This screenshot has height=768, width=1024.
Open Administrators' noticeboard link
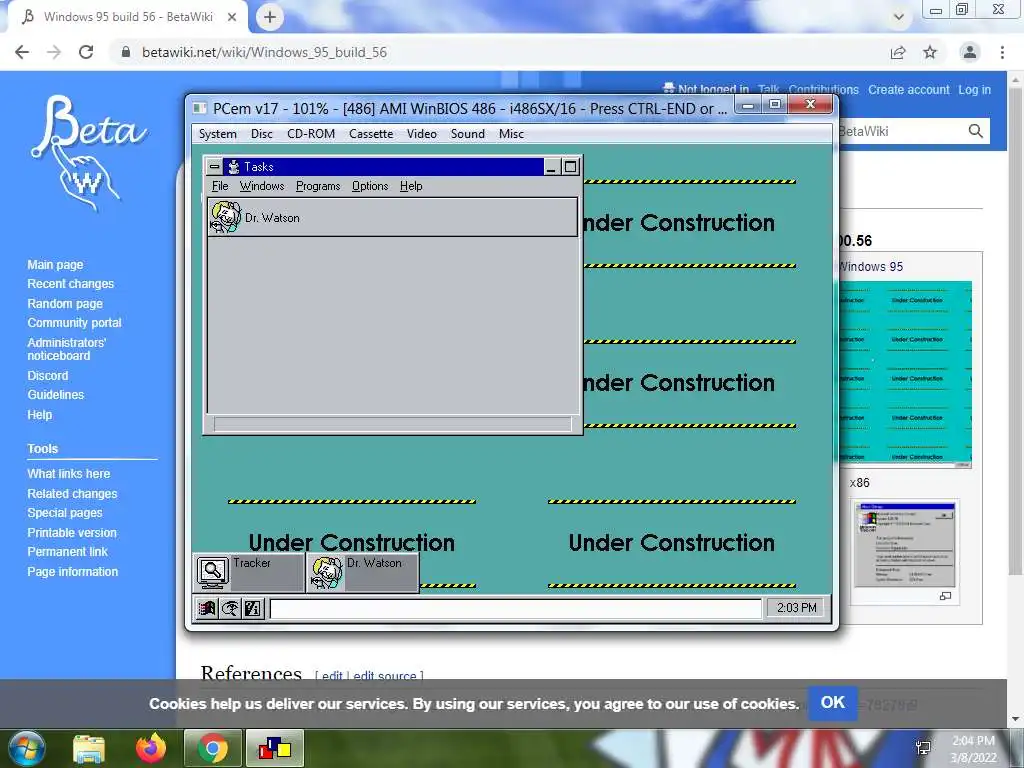66,349
